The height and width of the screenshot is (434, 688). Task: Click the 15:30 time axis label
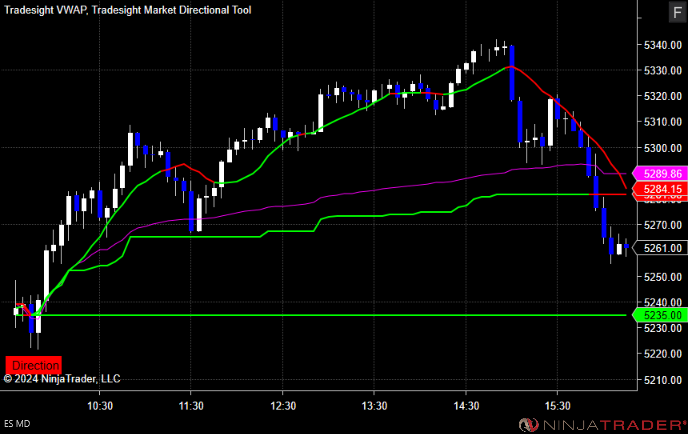click(x=558, y=405)
